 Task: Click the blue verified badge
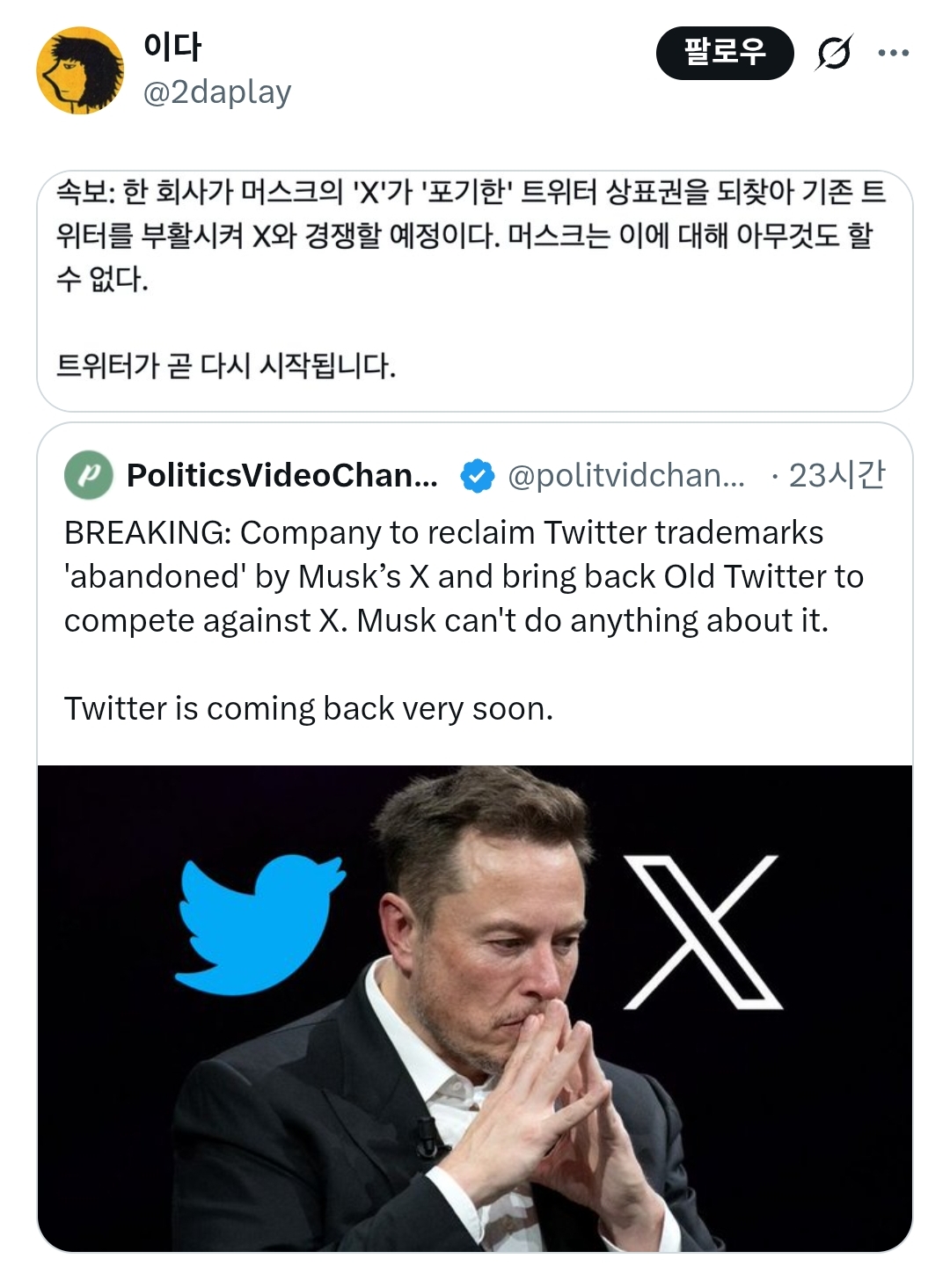(476, 475)
